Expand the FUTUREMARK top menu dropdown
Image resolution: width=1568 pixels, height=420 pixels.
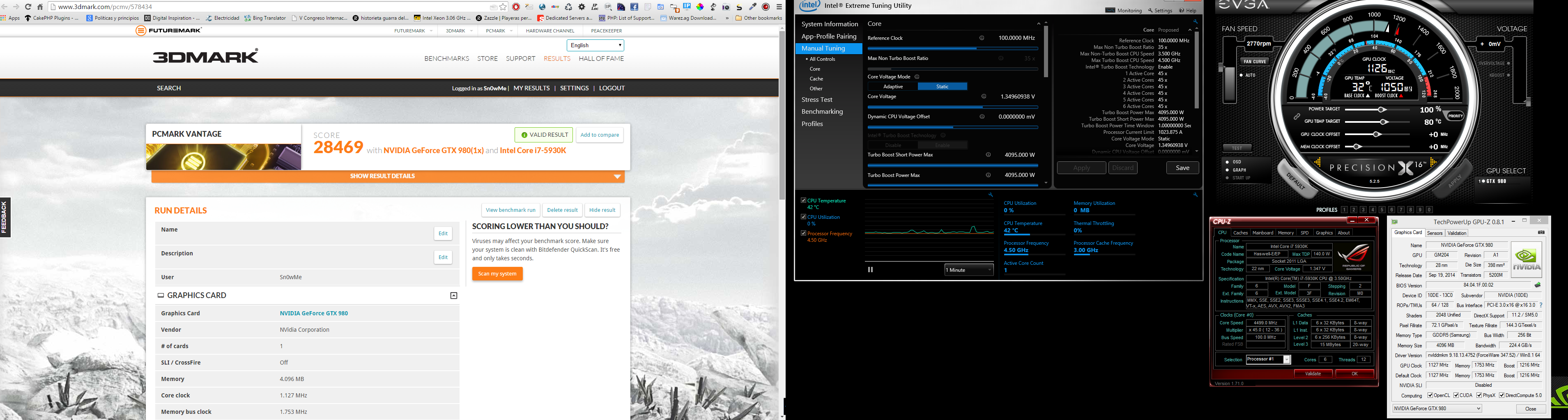tap(431, 30)
